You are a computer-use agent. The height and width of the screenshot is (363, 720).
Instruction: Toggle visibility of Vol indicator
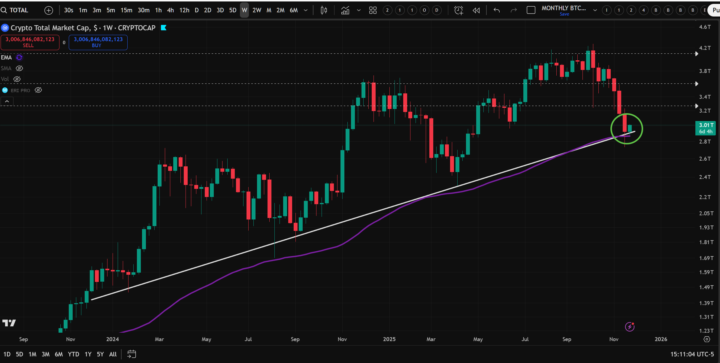click(17, 79)
